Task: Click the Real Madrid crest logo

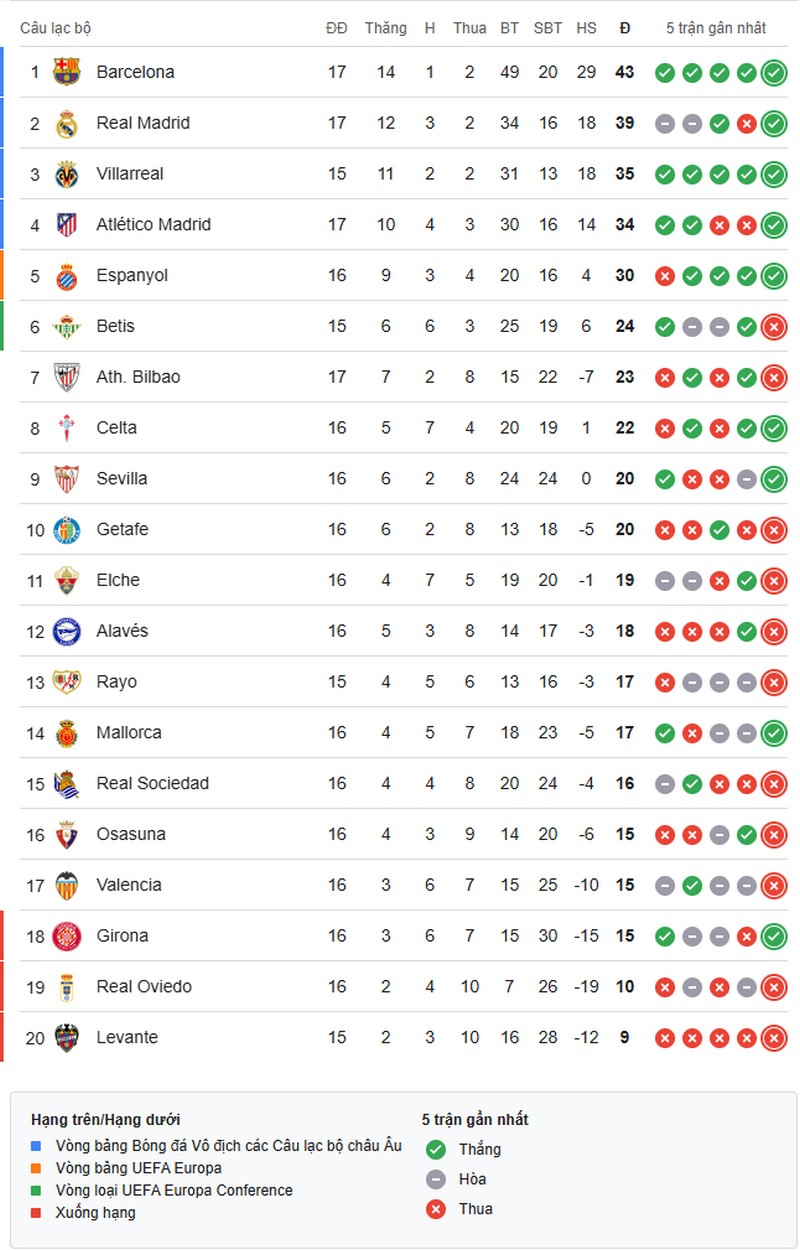Action: click(66, 123)
